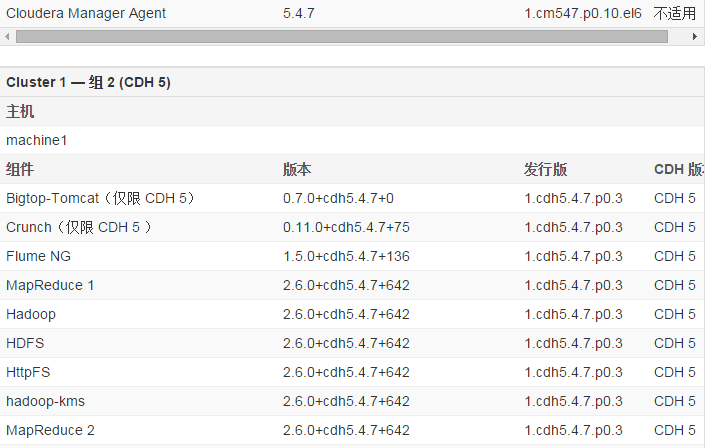Screen dimensions: 706x448
Task: Select the hadoop-kms row
Action: point(353,401)
